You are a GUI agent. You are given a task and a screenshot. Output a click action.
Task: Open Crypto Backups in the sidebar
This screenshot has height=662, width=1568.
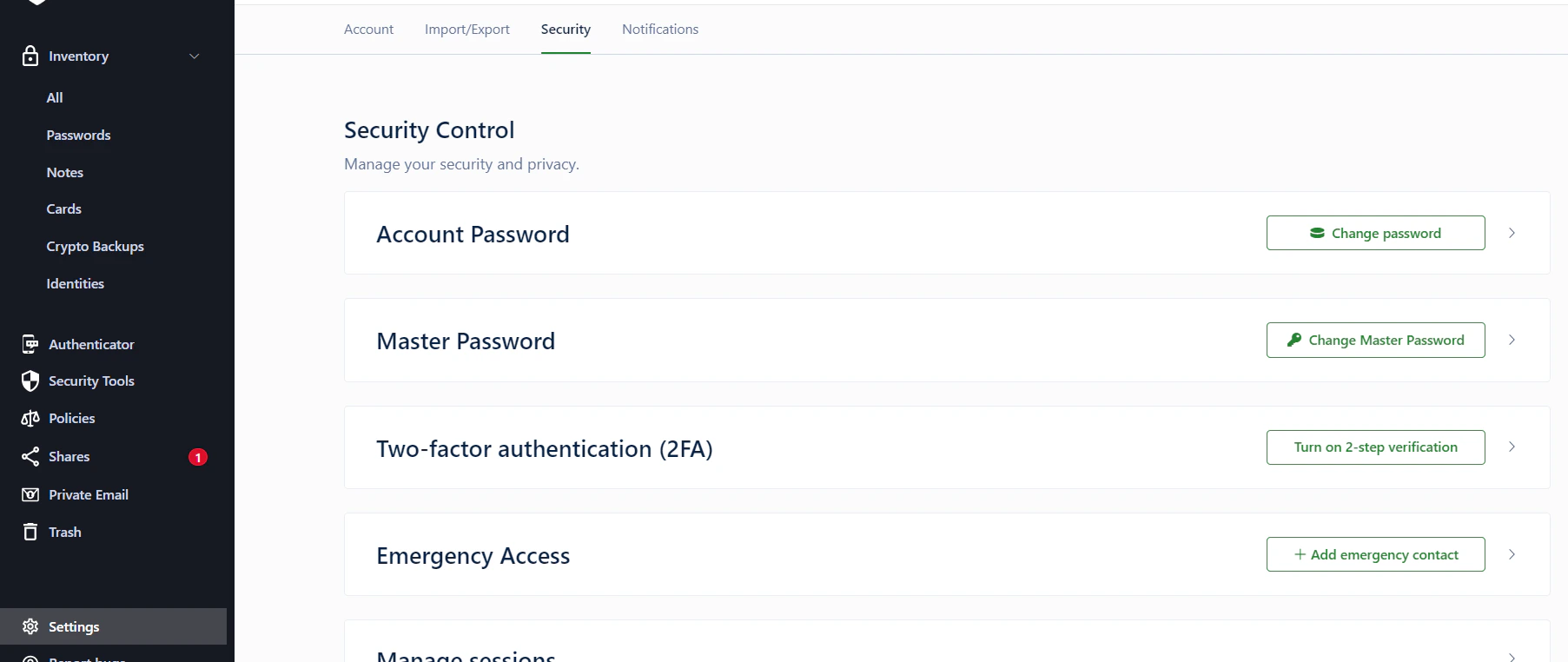click(95, 246)
